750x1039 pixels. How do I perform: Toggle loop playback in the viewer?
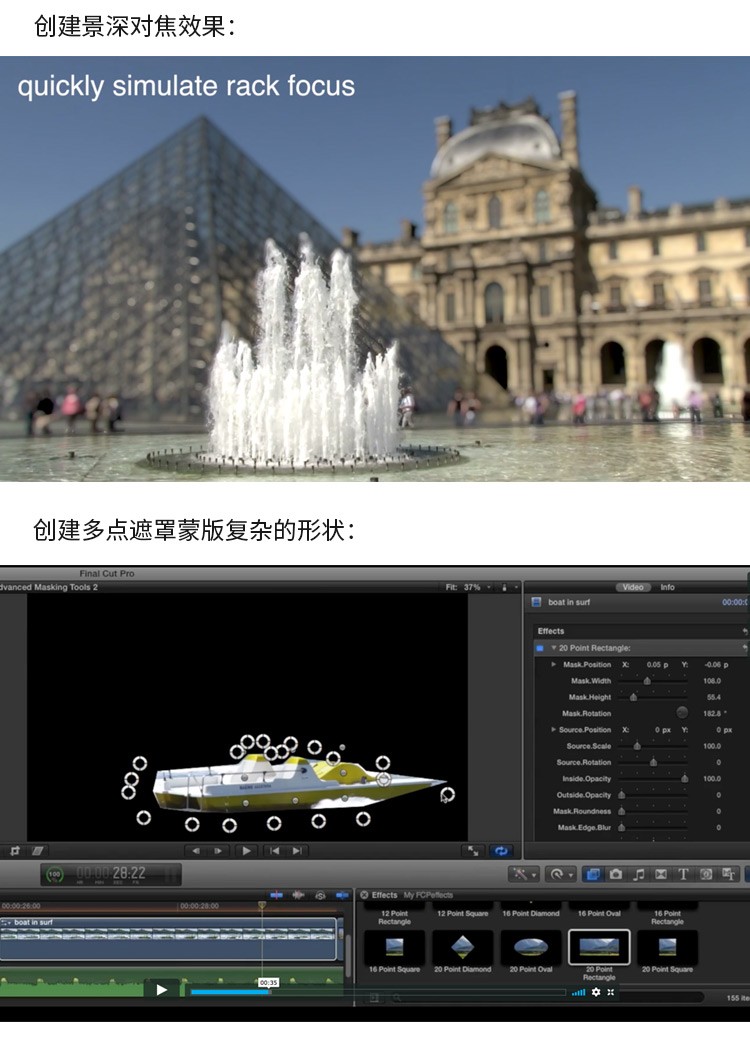[x=501, y=851]
